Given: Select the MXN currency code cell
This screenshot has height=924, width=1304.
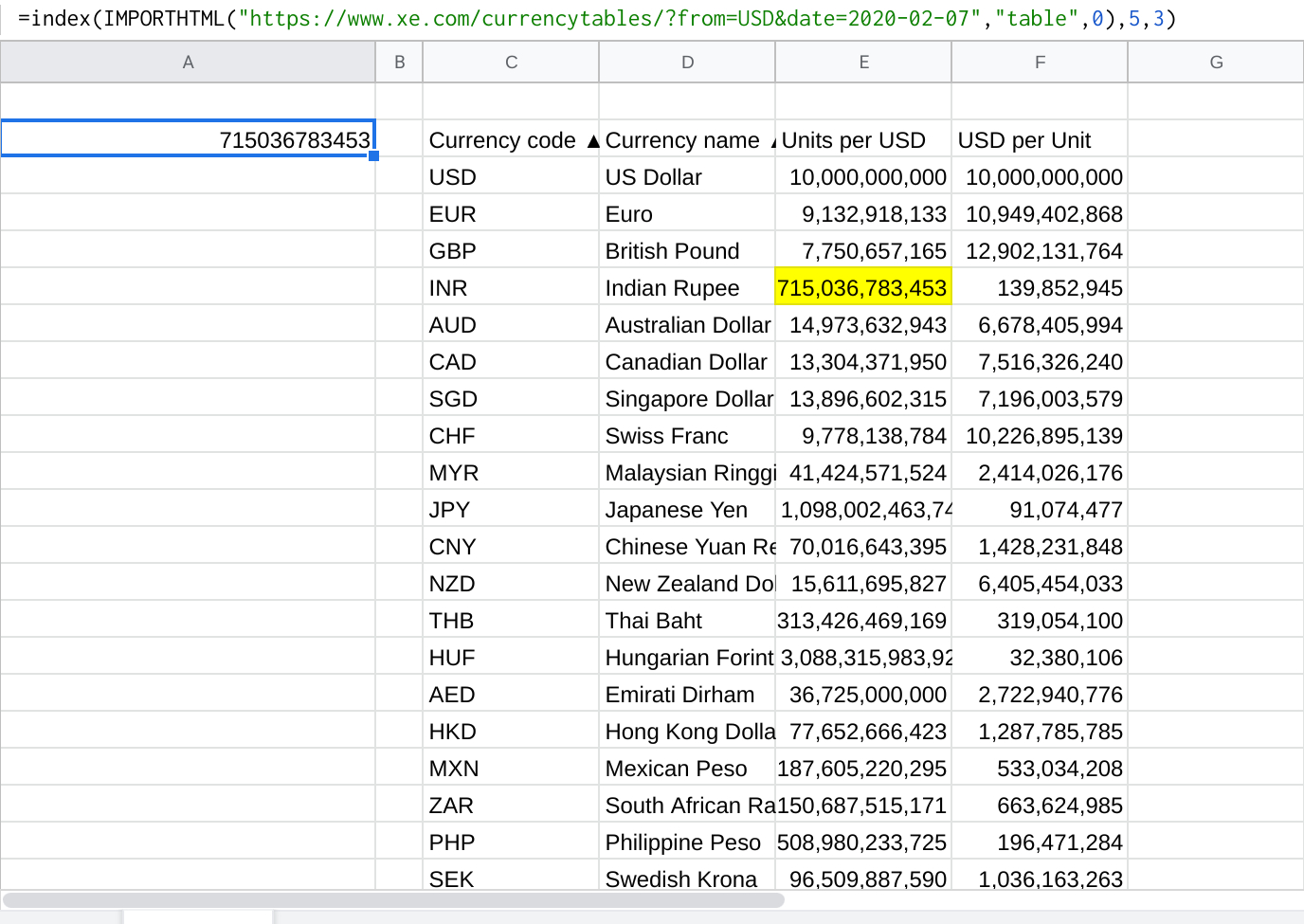Looking at the screenshot, I should (x=511, y=767).
